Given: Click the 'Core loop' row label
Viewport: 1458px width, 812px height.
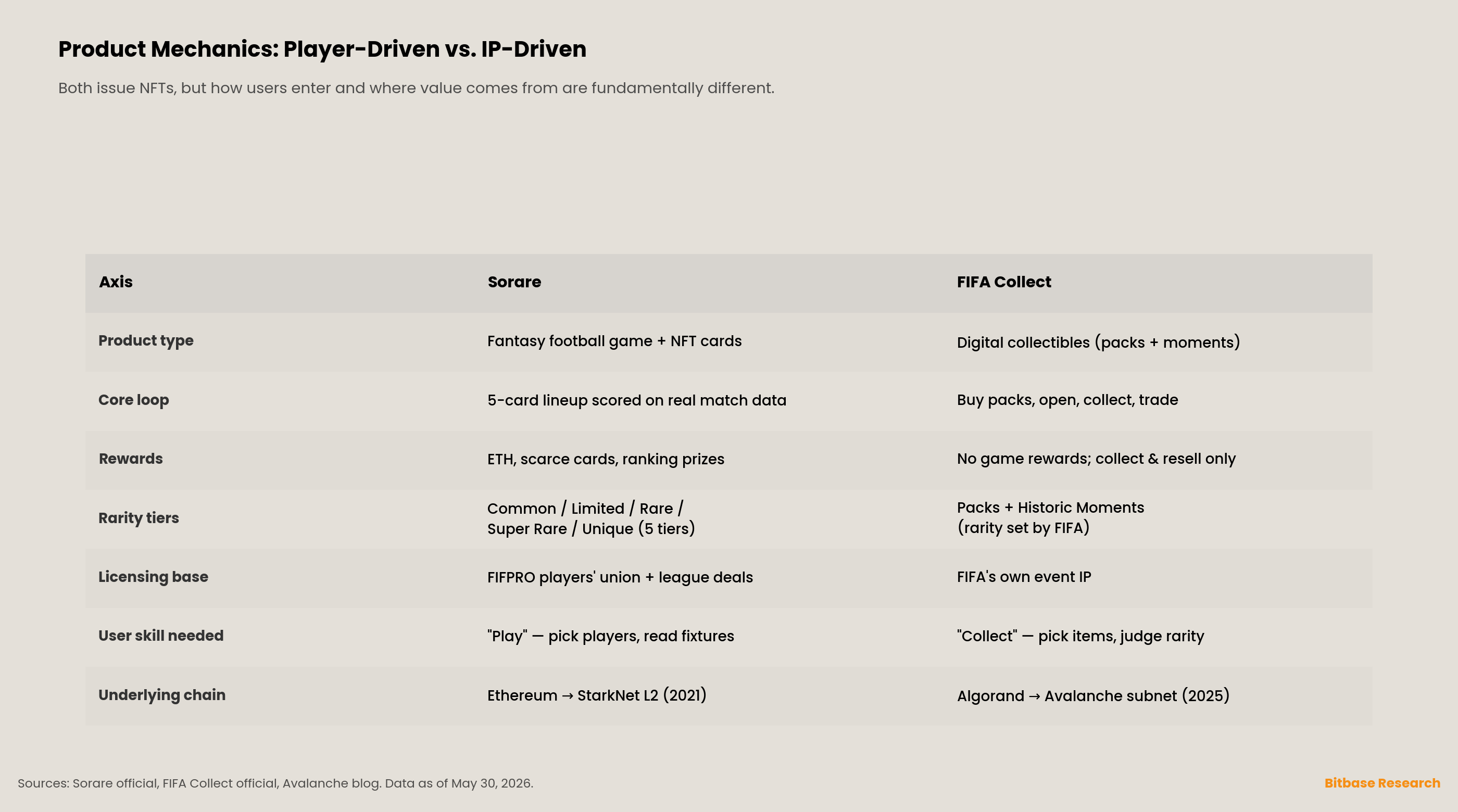Looking at the screenshot, I should click(134, 400).
